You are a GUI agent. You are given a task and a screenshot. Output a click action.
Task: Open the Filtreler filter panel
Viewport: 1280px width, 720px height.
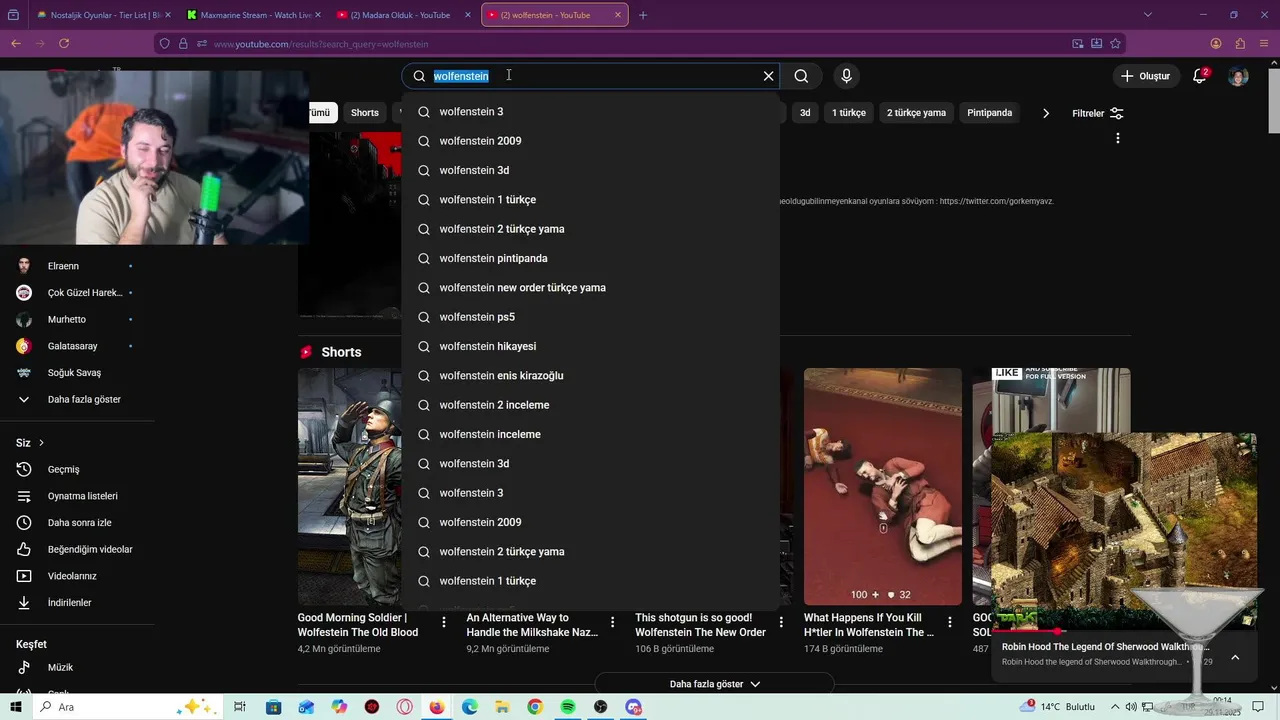point(1097,113)
